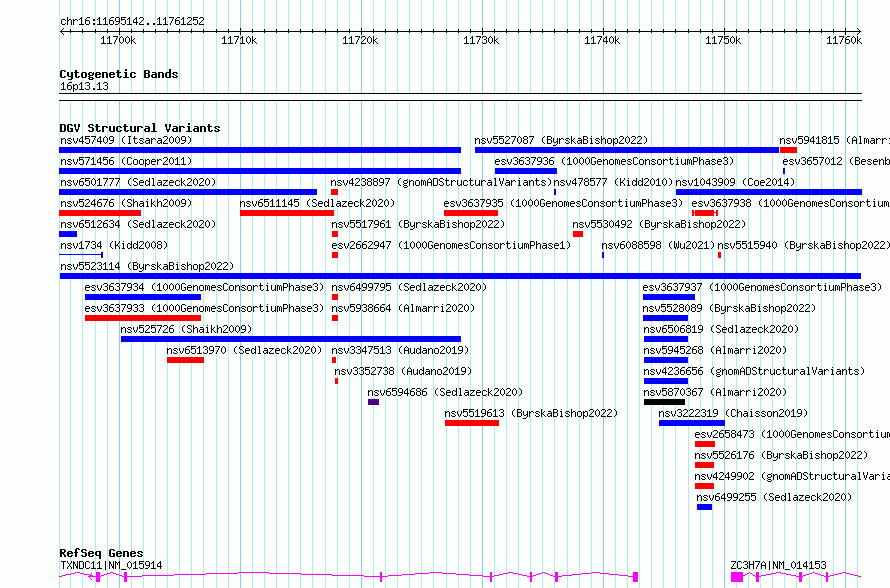The height and width of the screenshot is (588, 890).
Task: Click the nsv5526176 (ByrskaBishop2022) label
Action: tap(781, 455)
